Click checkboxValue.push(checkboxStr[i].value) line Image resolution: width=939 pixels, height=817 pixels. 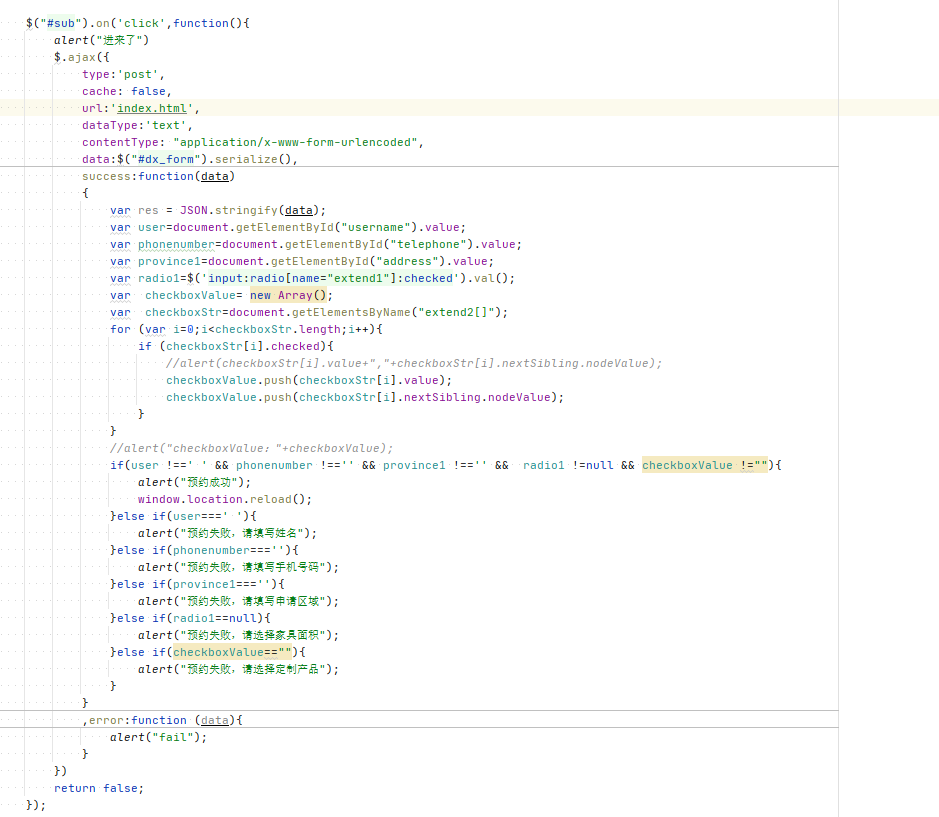(309, 380)
